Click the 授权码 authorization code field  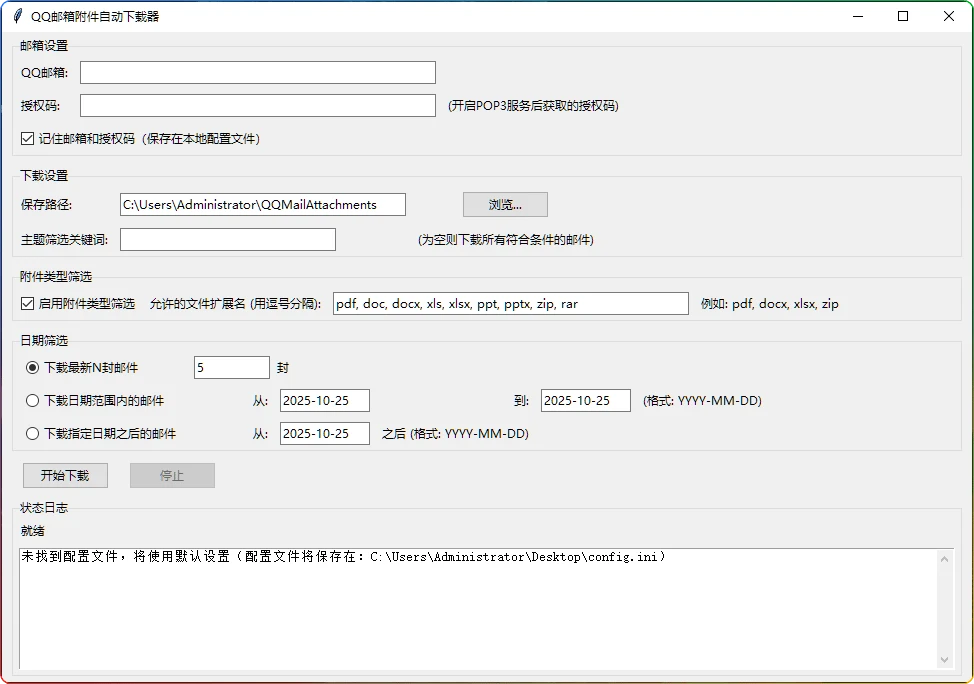pyautogui.click(x=258, y=105)
